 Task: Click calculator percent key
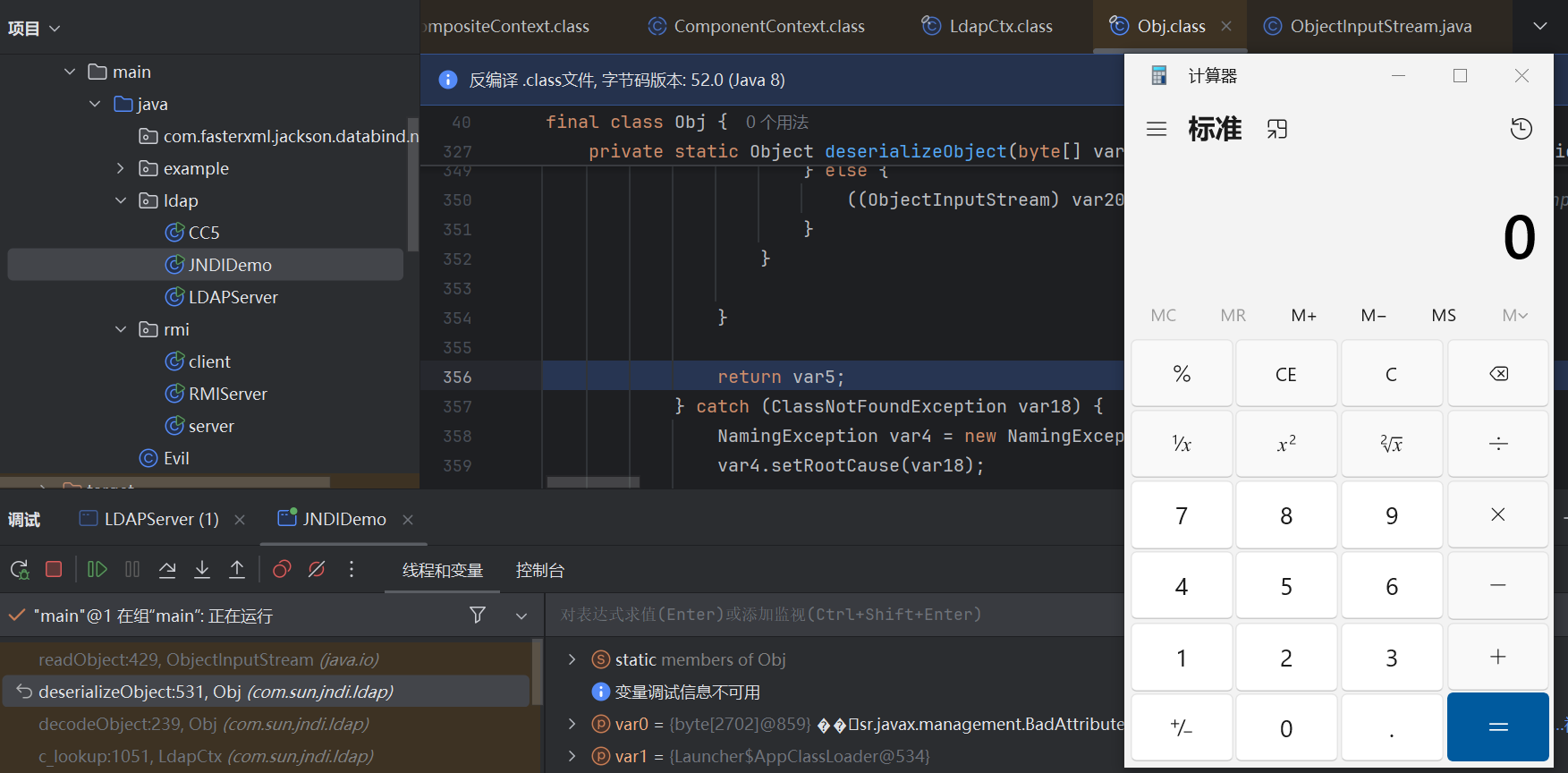pyautogui.click(x=1182, y=373)
